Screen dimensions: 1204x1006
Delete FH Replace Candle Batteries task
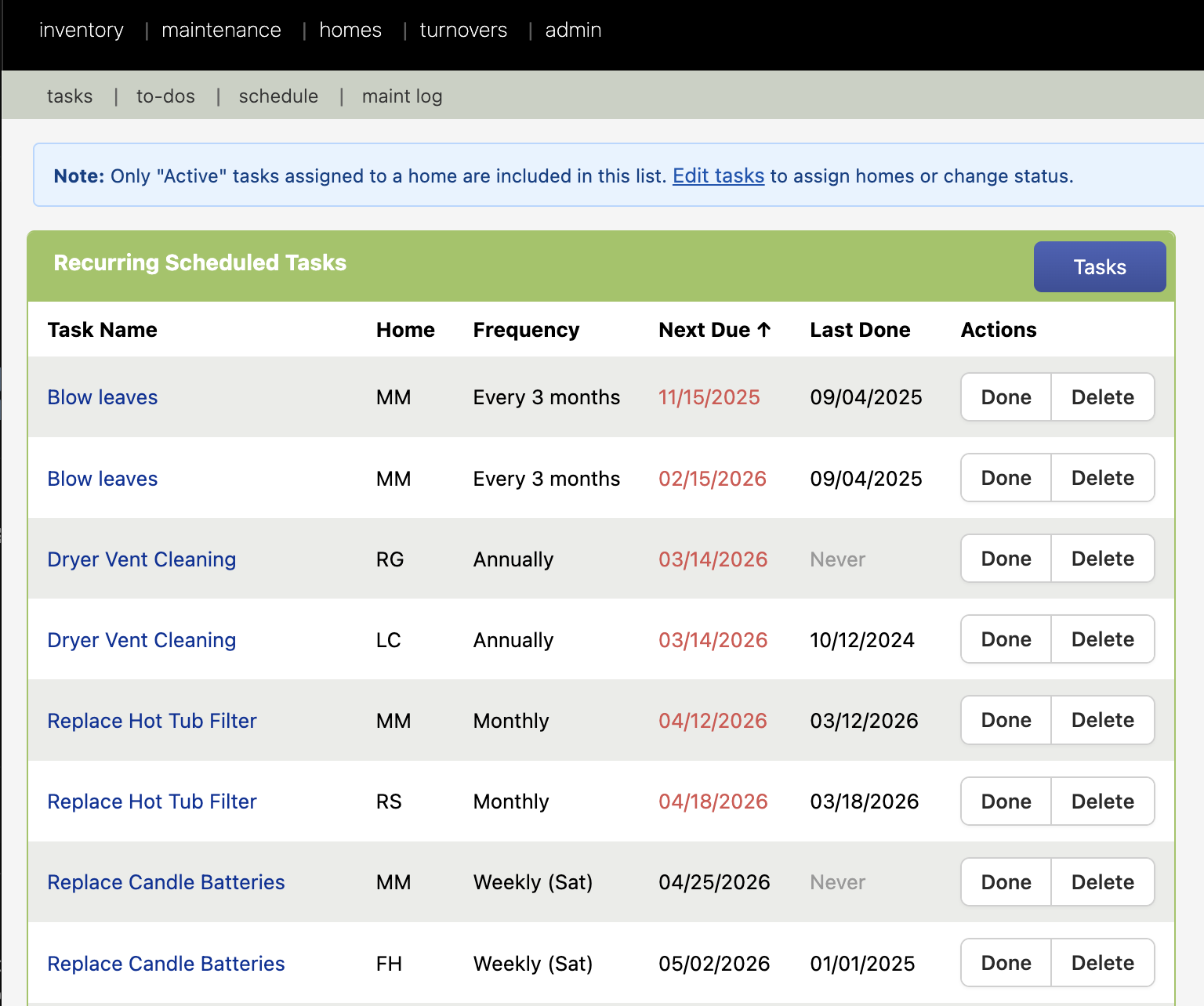pyautogui.click(x=1102, y=963)
